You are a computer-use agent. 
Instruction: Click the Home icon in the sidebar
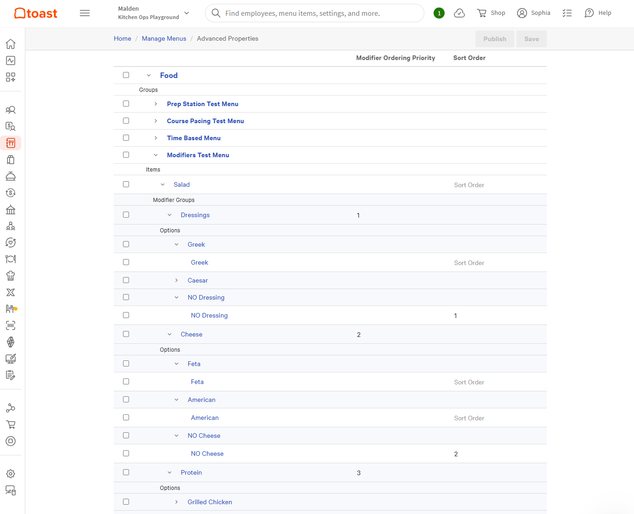pos(11,44)
